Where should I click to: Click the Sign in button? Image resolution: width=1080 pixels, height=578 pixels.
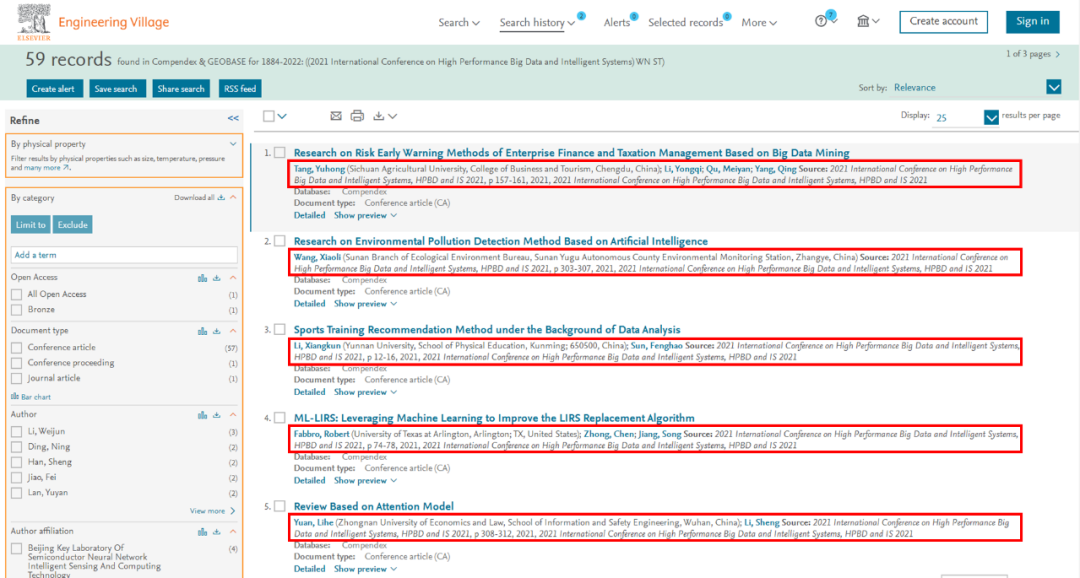click(x=1032, y=21)
